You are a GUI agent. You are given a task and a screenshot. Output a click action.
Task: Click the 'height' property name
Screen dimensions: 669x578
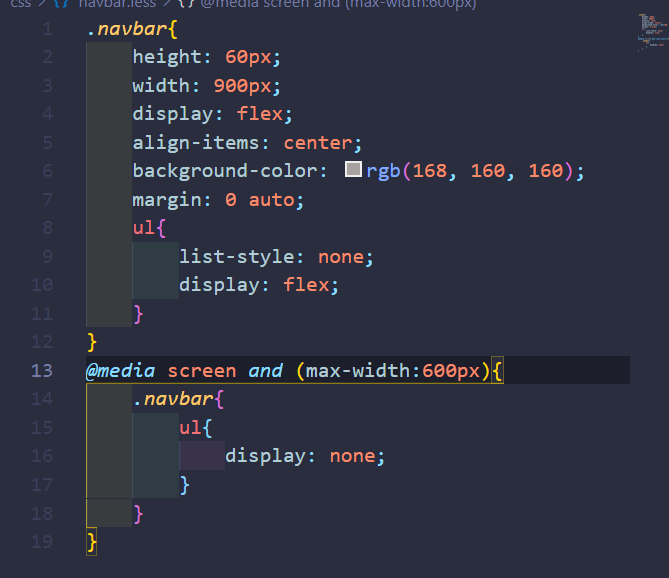coord(167,57)
